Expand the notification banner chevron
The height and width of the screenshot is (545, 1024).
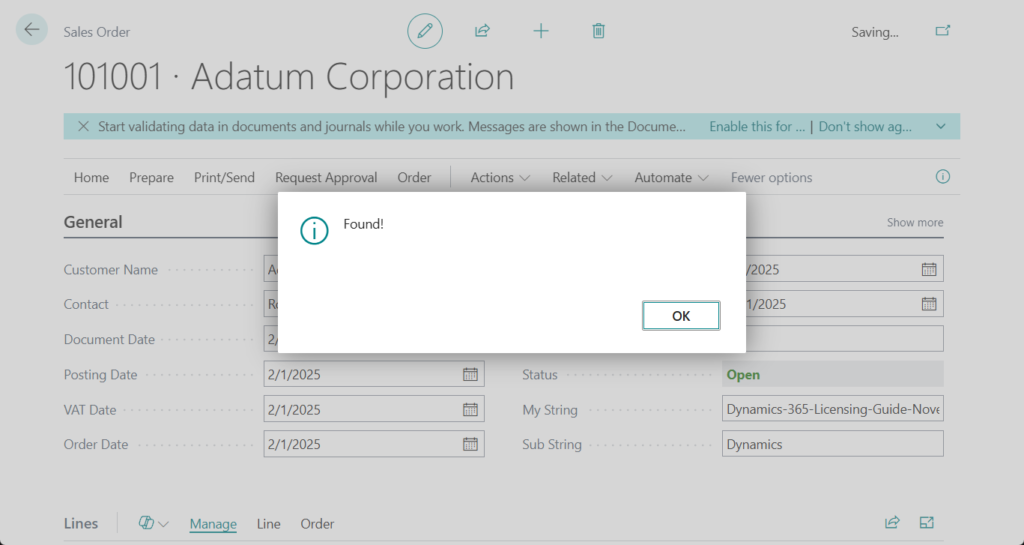point(940,127)
